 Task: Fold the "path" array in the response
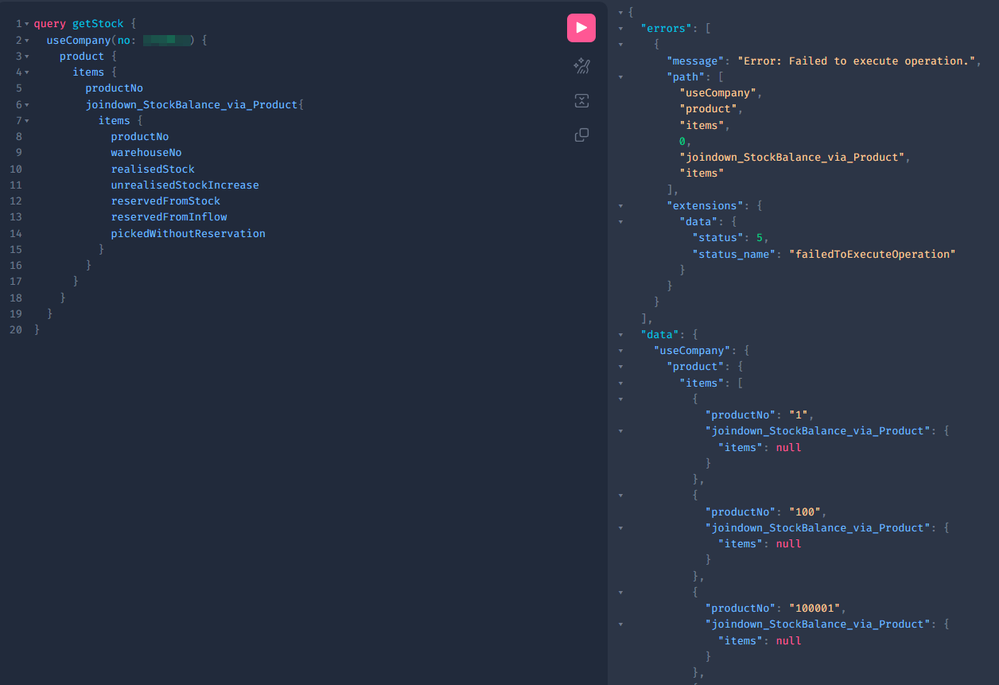(621, 77)
